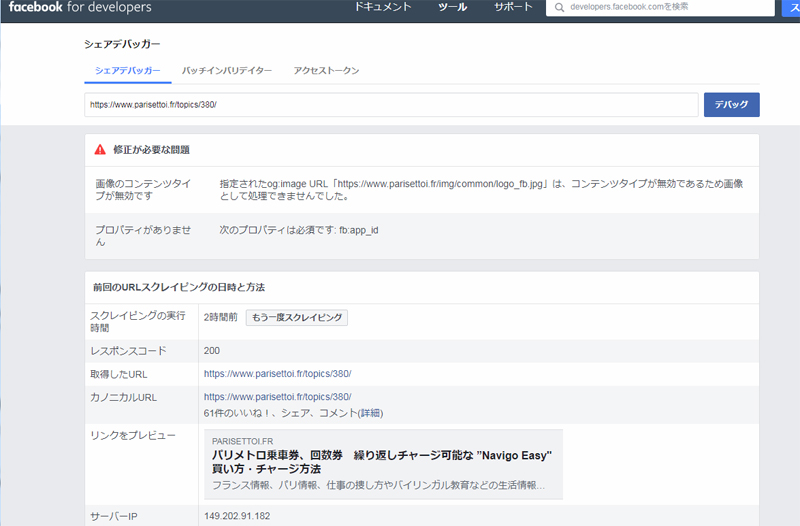Image resolution: width=800 pixels, height=526 pixels.
Task: Click the preview description フランス情報 text
Action: (378, 485)
